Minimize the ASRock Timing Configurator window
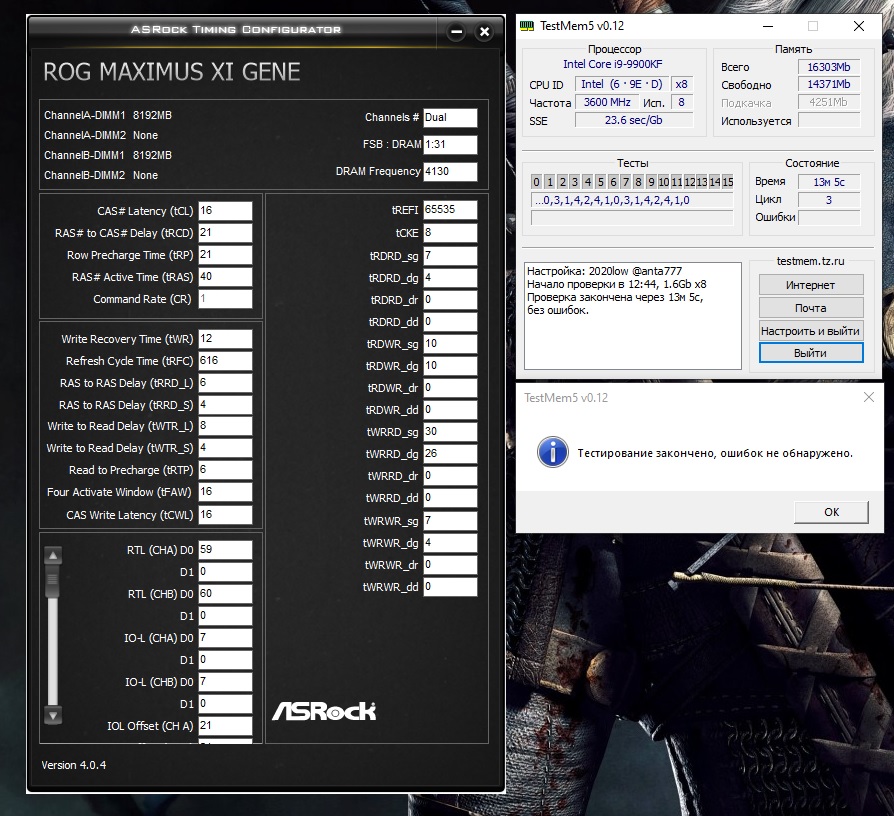The width and height of the screenshot is (894, 816). click(456, 32)
